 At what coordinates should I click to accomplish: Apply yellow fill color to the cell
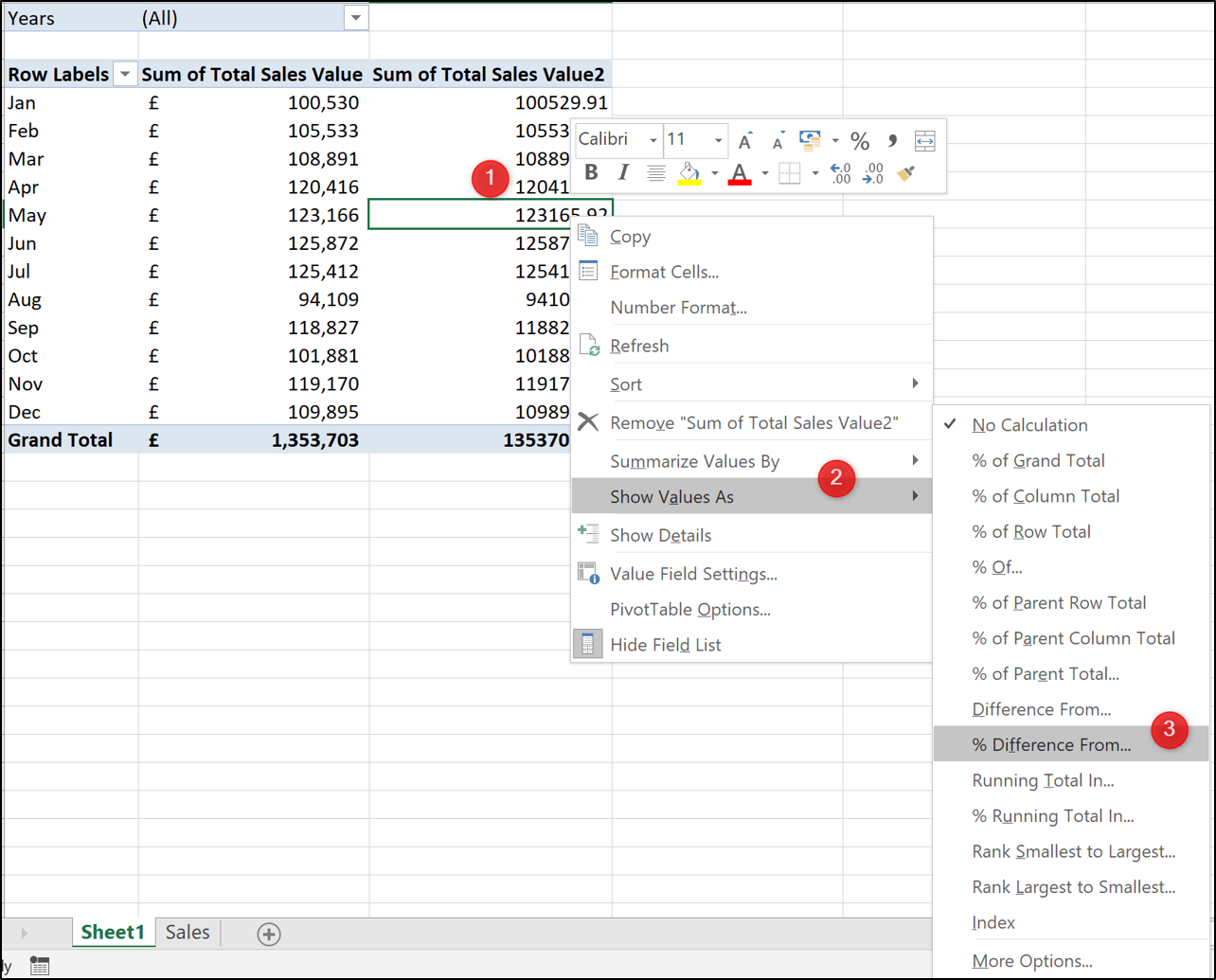pyautogui.click(x=688, y=173)
